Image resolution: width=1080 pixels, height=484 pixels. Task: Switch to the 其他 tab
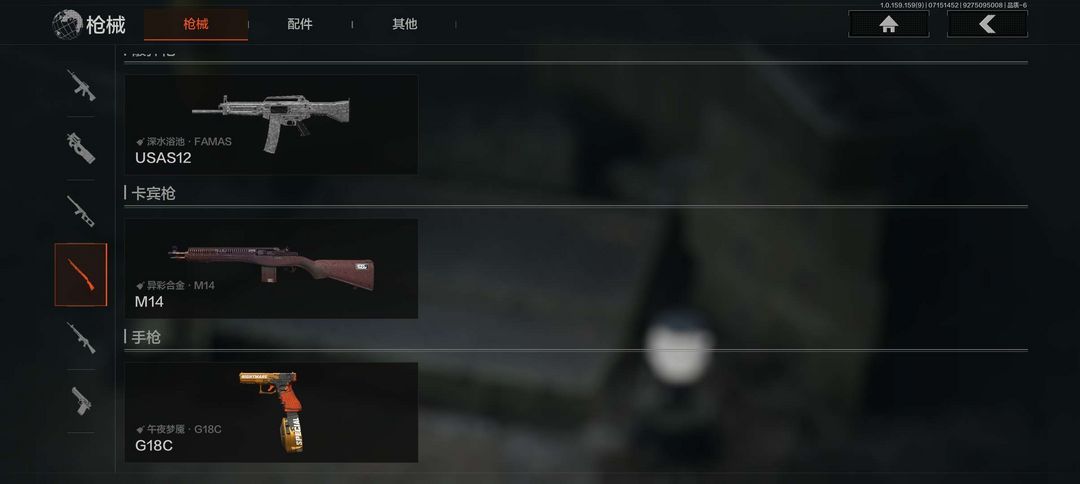[404, 24]
